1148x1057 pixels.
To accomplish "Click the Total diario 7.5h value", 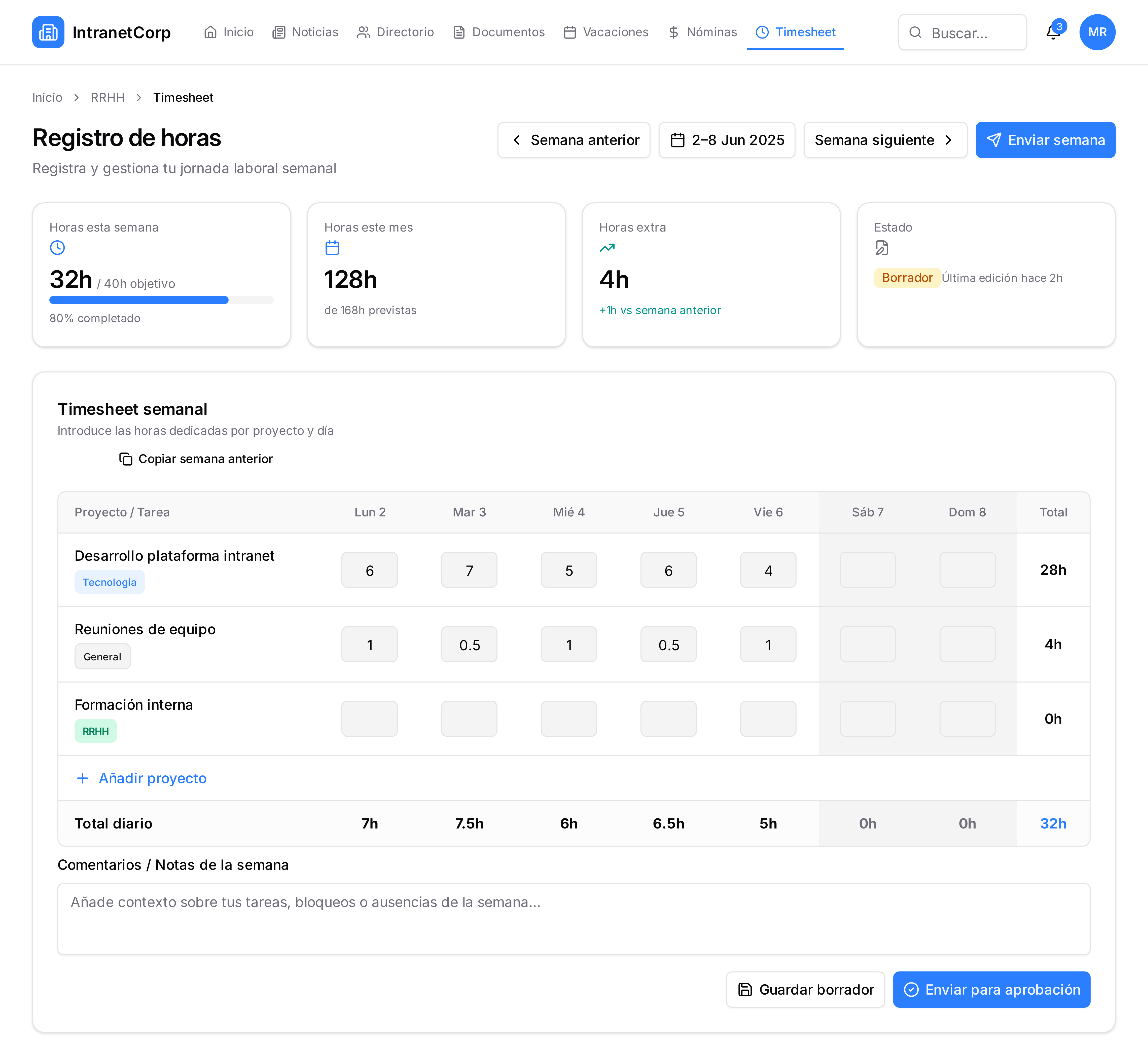I will [x=469, y=824].
